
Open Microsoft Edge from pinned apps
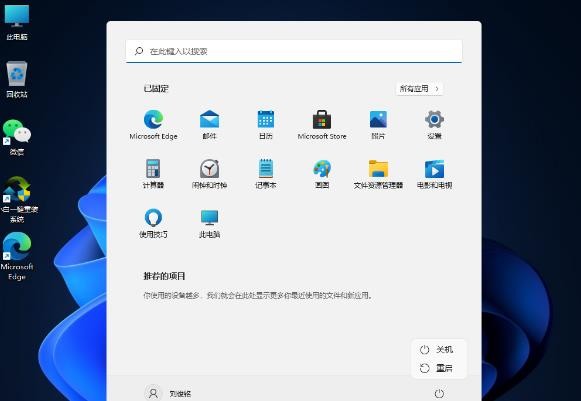click(153, 125)
